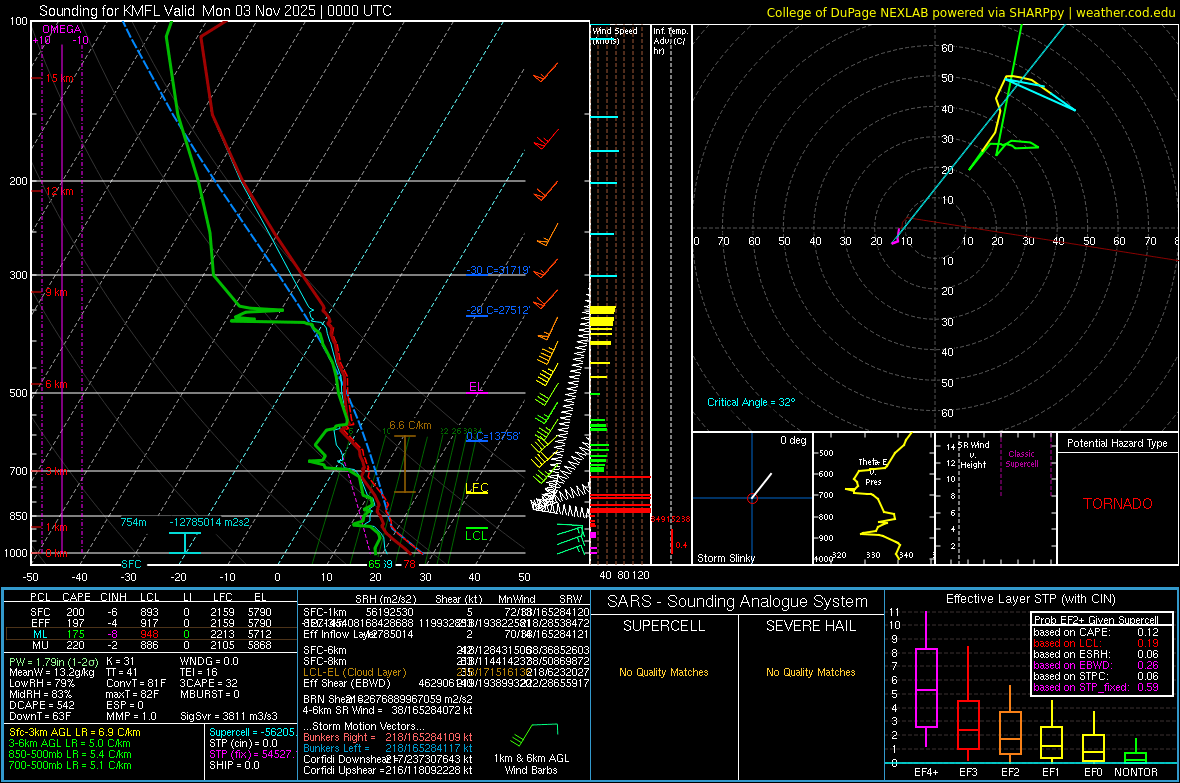Select the red 'Bunkers Right' storm motion
The width and height of the screenshot is (1180, 783).
(388, 737)
